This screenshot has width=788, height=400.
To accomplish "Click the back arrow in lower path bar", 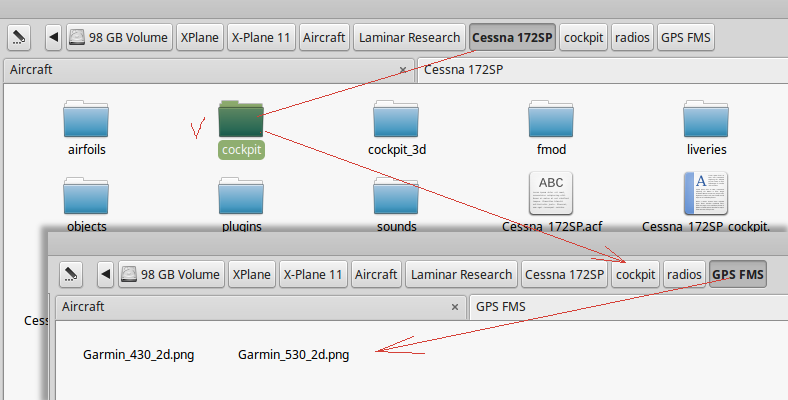I will click(105, 274).
